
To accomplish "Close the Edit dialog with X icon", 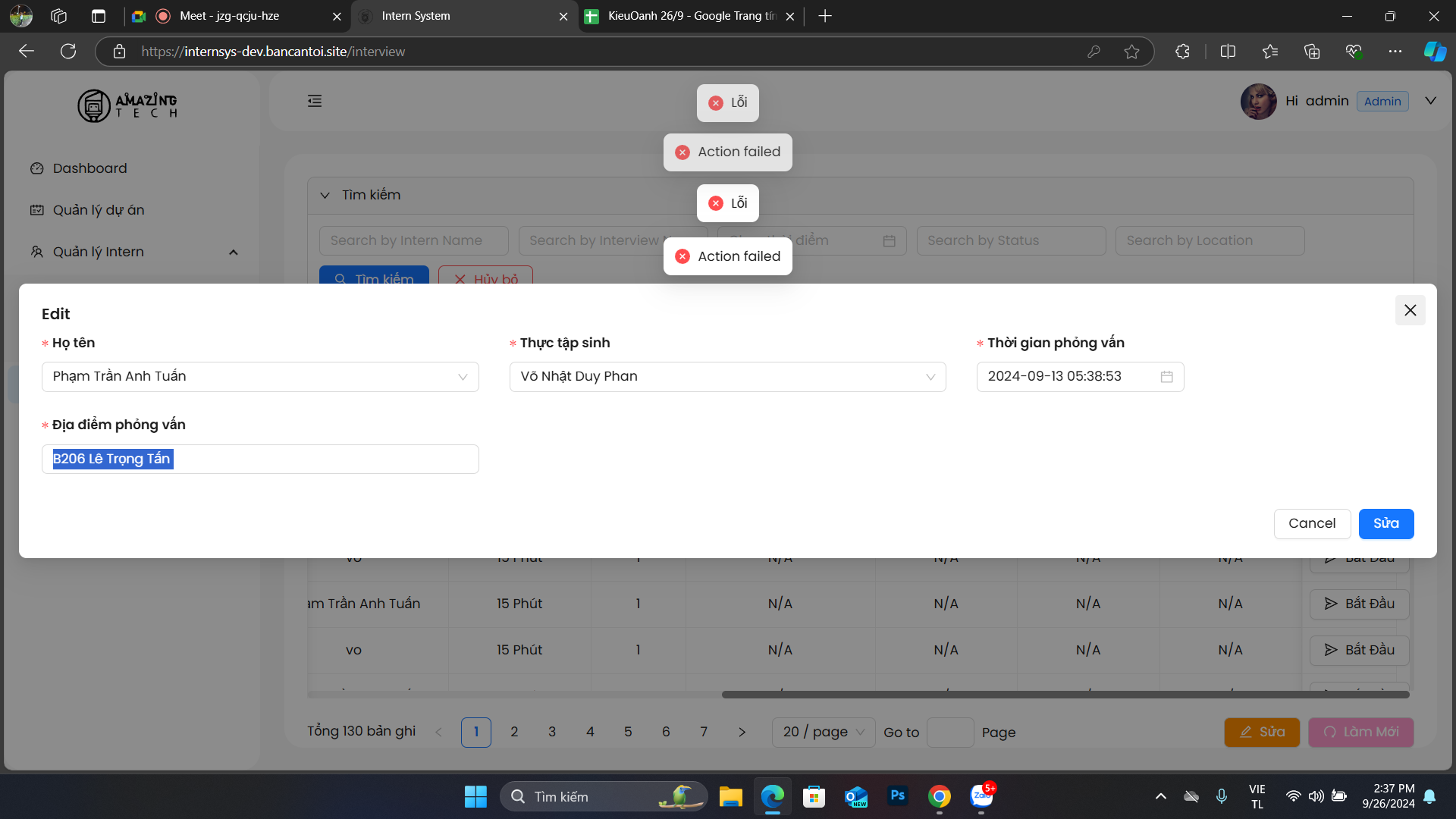I will 1410,310.
